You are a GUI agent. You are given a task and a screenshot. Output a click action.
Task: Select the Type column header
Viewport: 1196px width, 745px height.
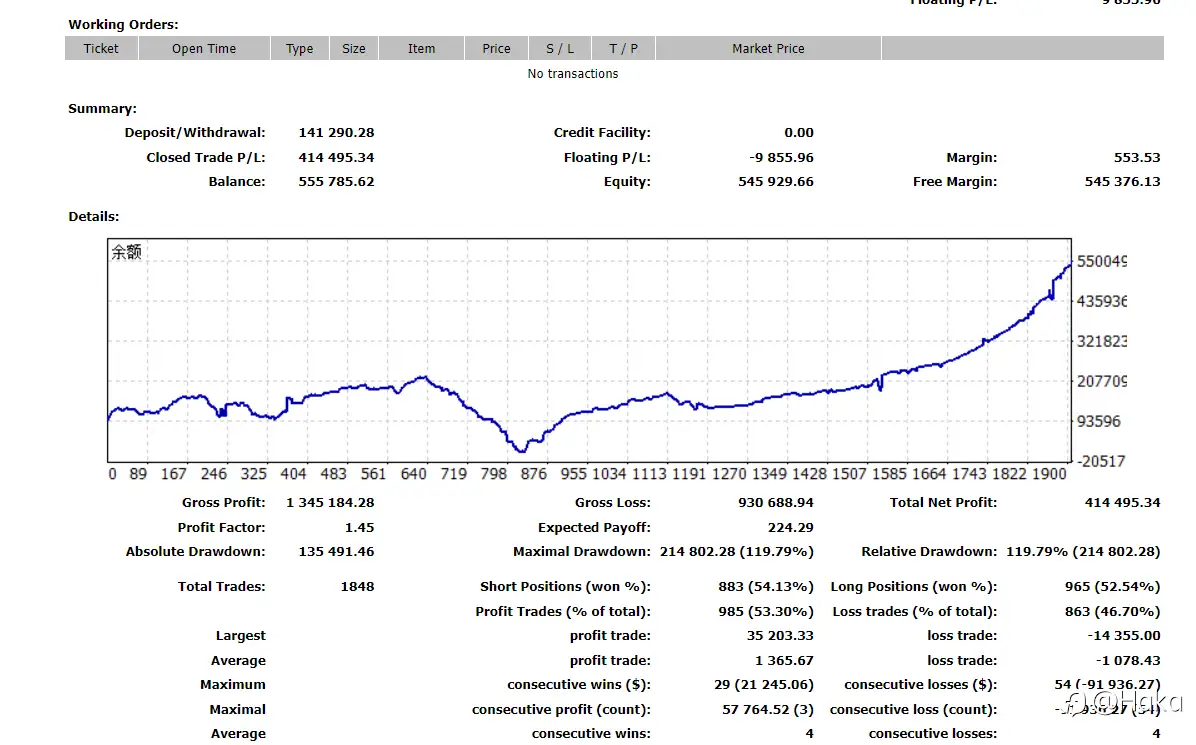(300, 48)
